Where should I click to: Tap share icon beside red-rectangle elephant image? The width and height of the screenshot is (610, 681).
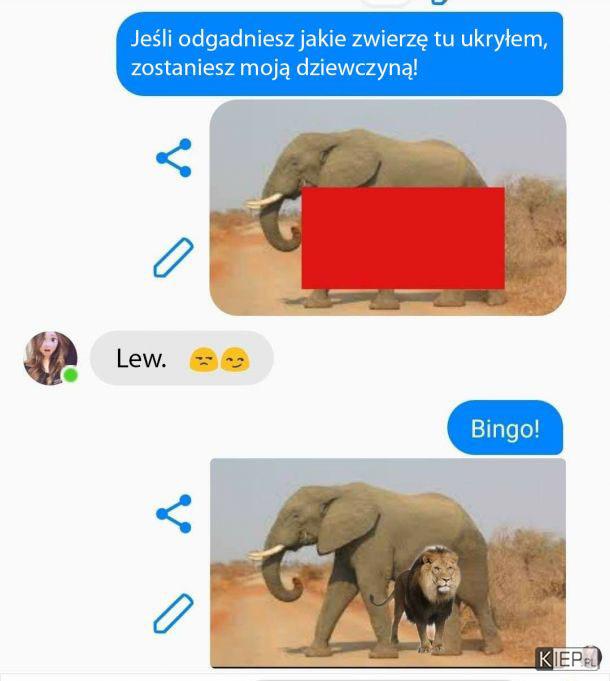[x=174, y=158]
